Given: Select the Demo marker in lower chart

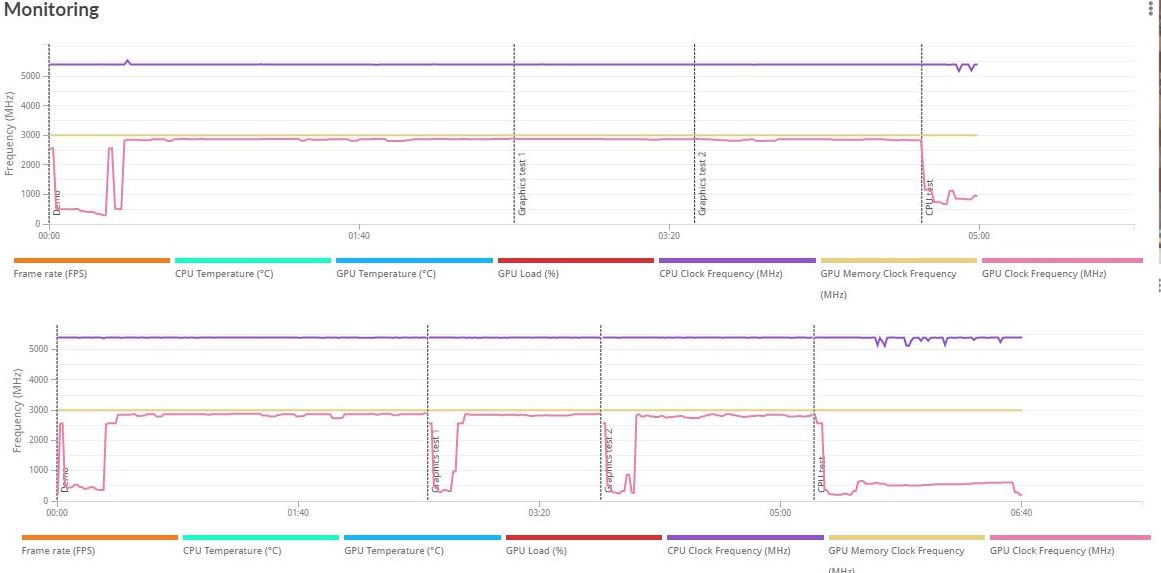Looking at the screenshot, I should [x=64, y=479].
